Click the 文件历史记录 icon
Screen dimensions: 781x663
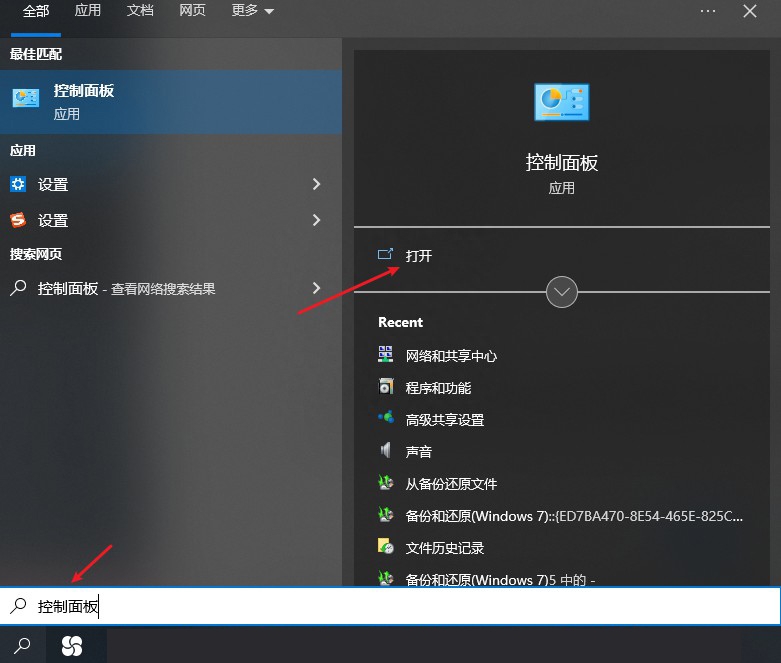[x=386, y=546]
